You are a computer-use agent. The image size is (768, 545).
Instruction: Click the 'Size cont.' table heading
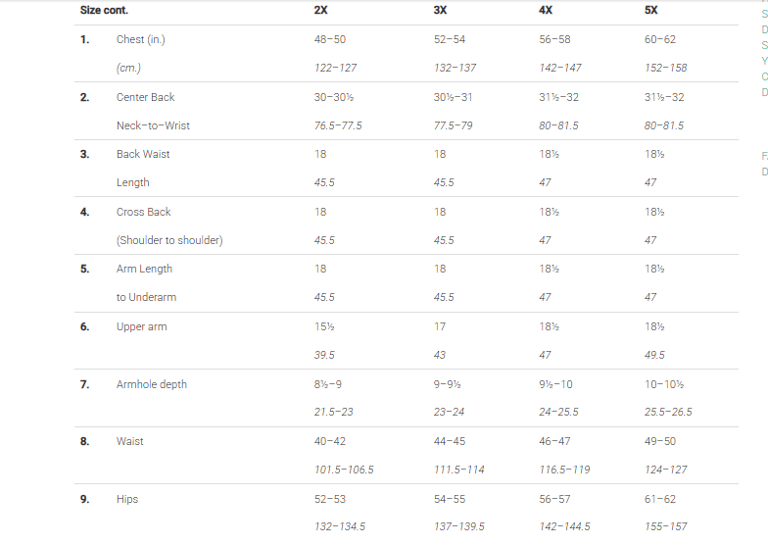click(104, 10)
